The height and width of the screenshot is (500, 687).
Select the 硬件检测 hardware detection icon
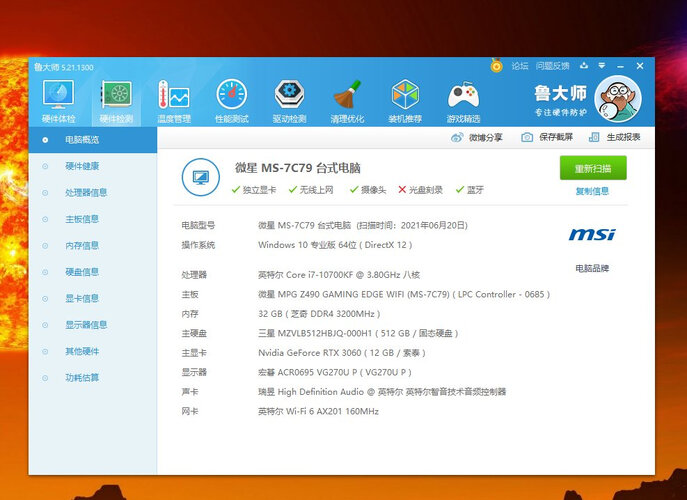click(x=116, y=101)
